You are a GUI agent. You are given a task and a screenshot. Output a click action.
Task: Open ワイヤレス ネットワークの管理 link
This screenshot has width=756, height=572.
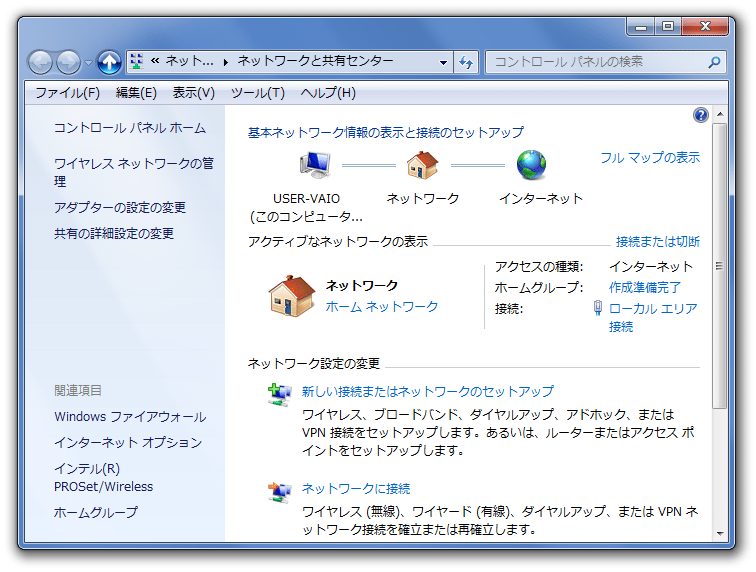coord(134,172)
